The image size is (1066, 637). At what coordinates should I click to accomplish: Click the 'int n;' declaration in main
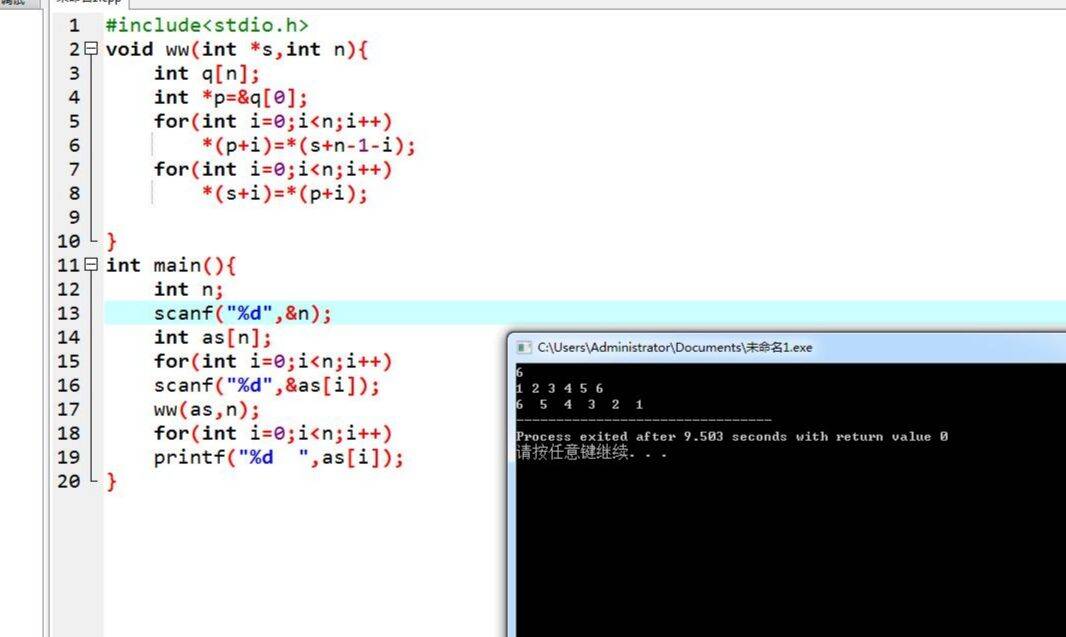(188, 289)
